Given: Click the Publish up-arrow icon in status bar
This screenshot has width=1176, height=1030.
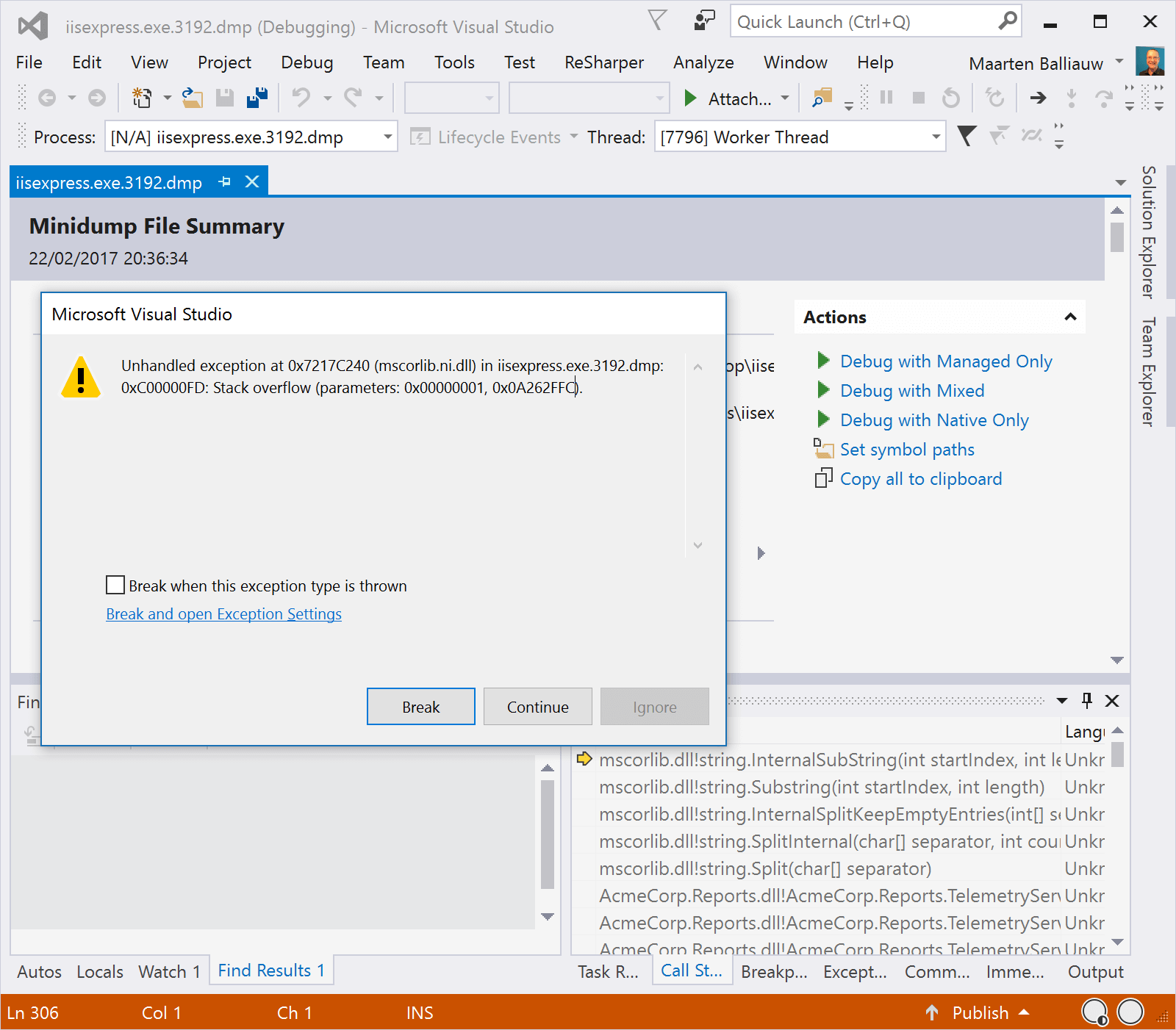Looking at the screenshot, I should click(x=932, y=1012).
